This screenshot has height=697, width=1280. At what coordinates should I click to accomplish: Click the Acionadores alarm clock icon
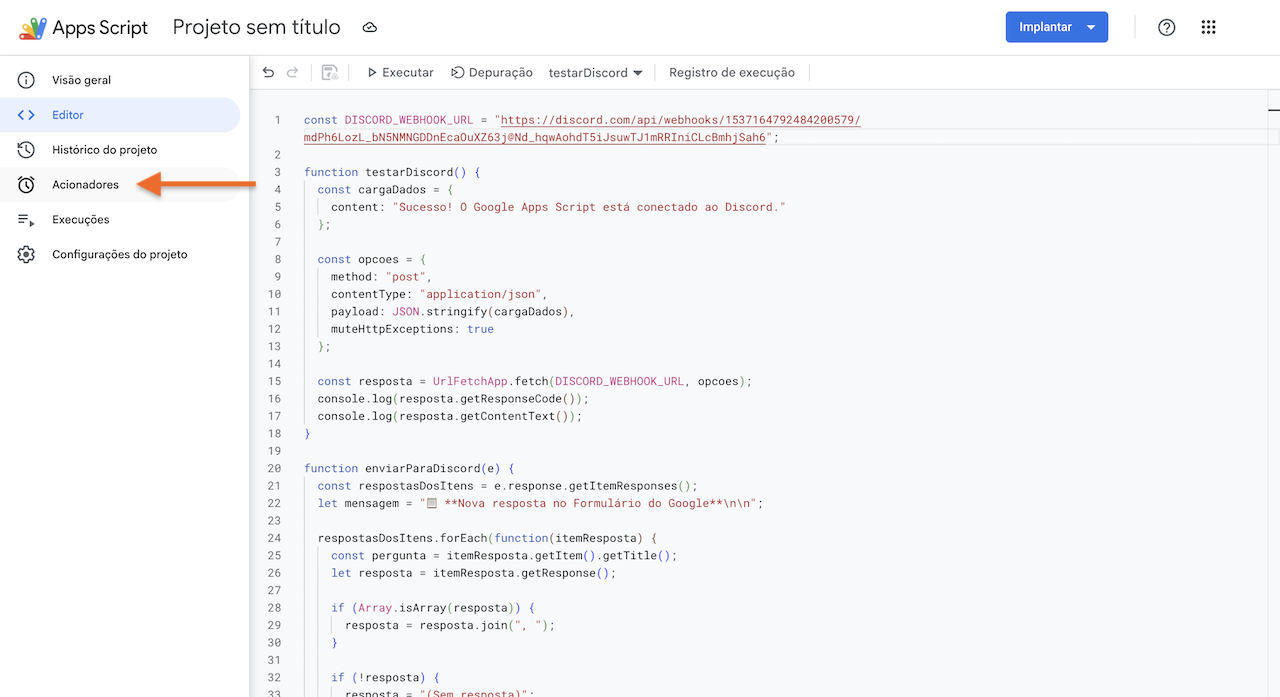coord(27,185)
